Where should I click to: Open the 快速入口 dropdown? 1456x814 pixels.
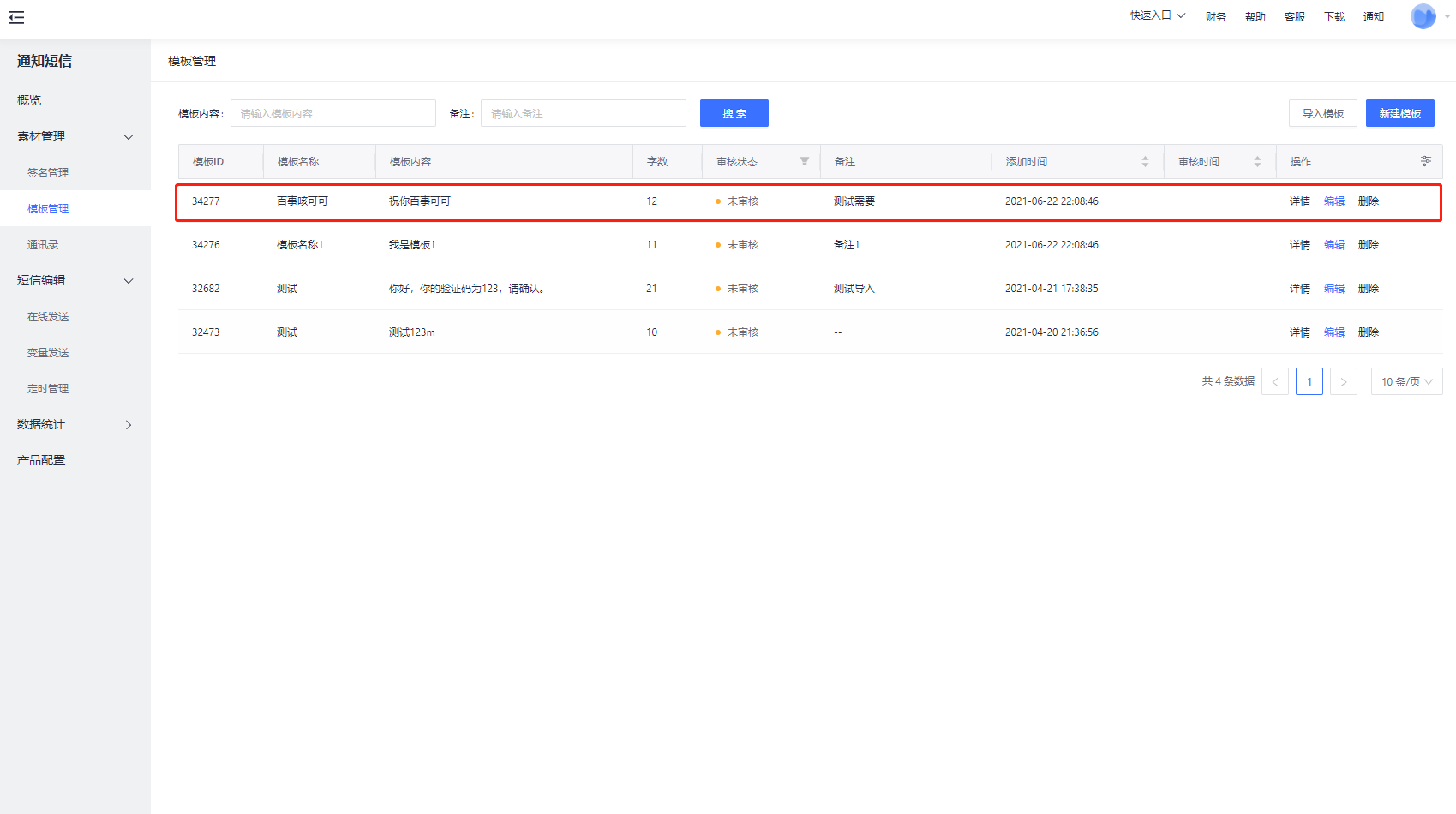point(1157,15)
